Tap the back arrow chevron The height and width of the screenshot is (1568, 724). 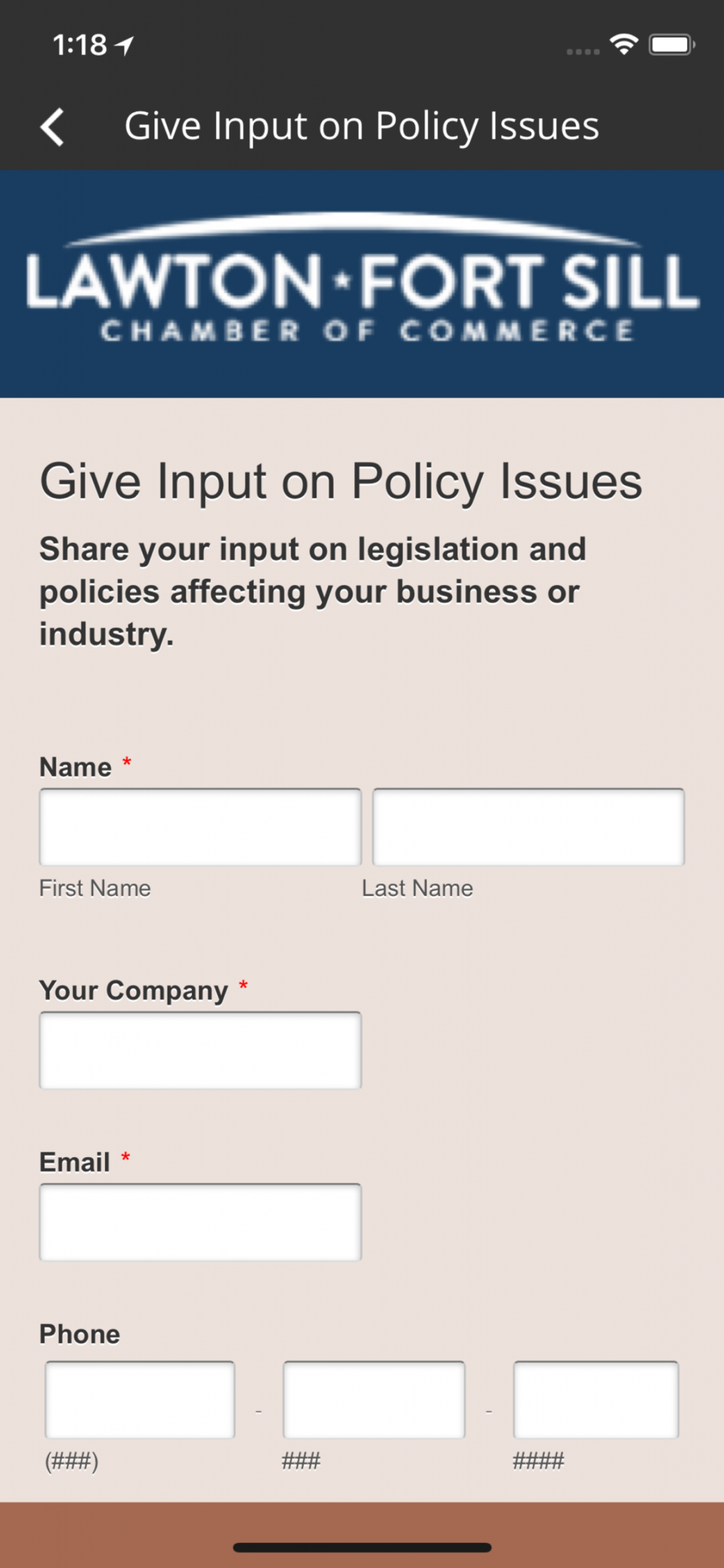(52, 127)
